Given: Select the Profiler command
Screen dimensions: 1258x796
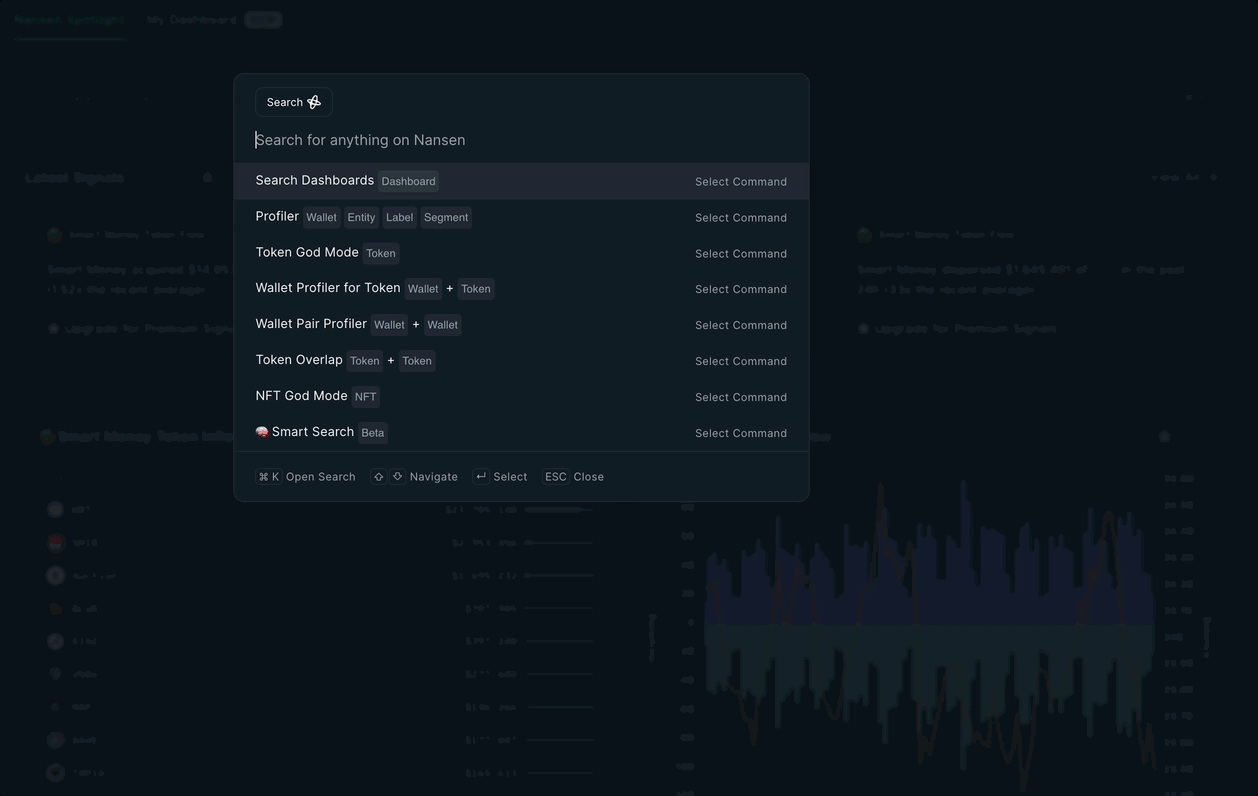Looking at the screenshot, I should point(521,217).
